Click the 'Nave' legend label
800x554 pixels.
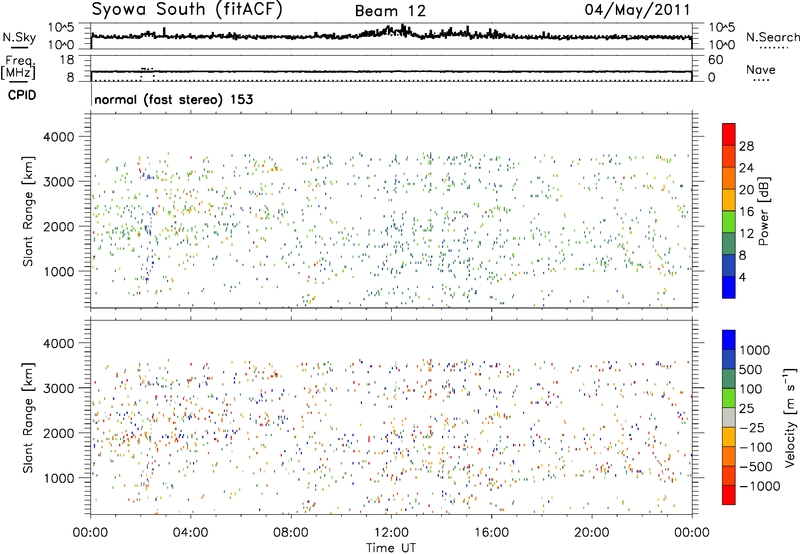click(x=761, y=70)
